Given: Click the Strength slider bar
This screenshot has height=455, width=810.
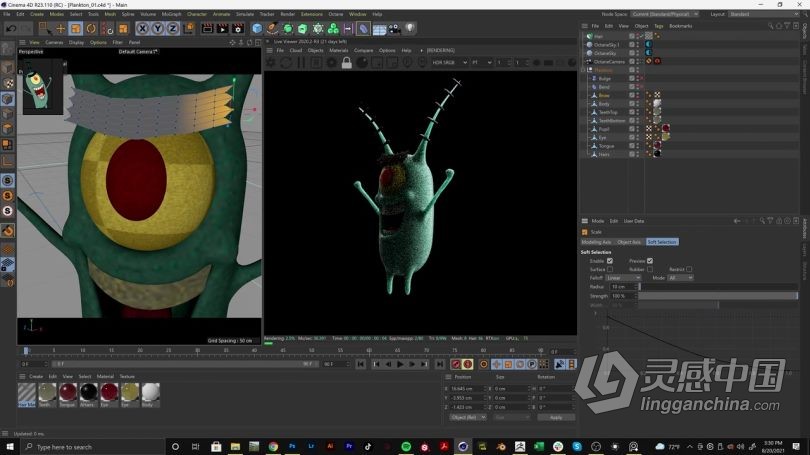Looking at the screenshot, I should tap(718, 296).
